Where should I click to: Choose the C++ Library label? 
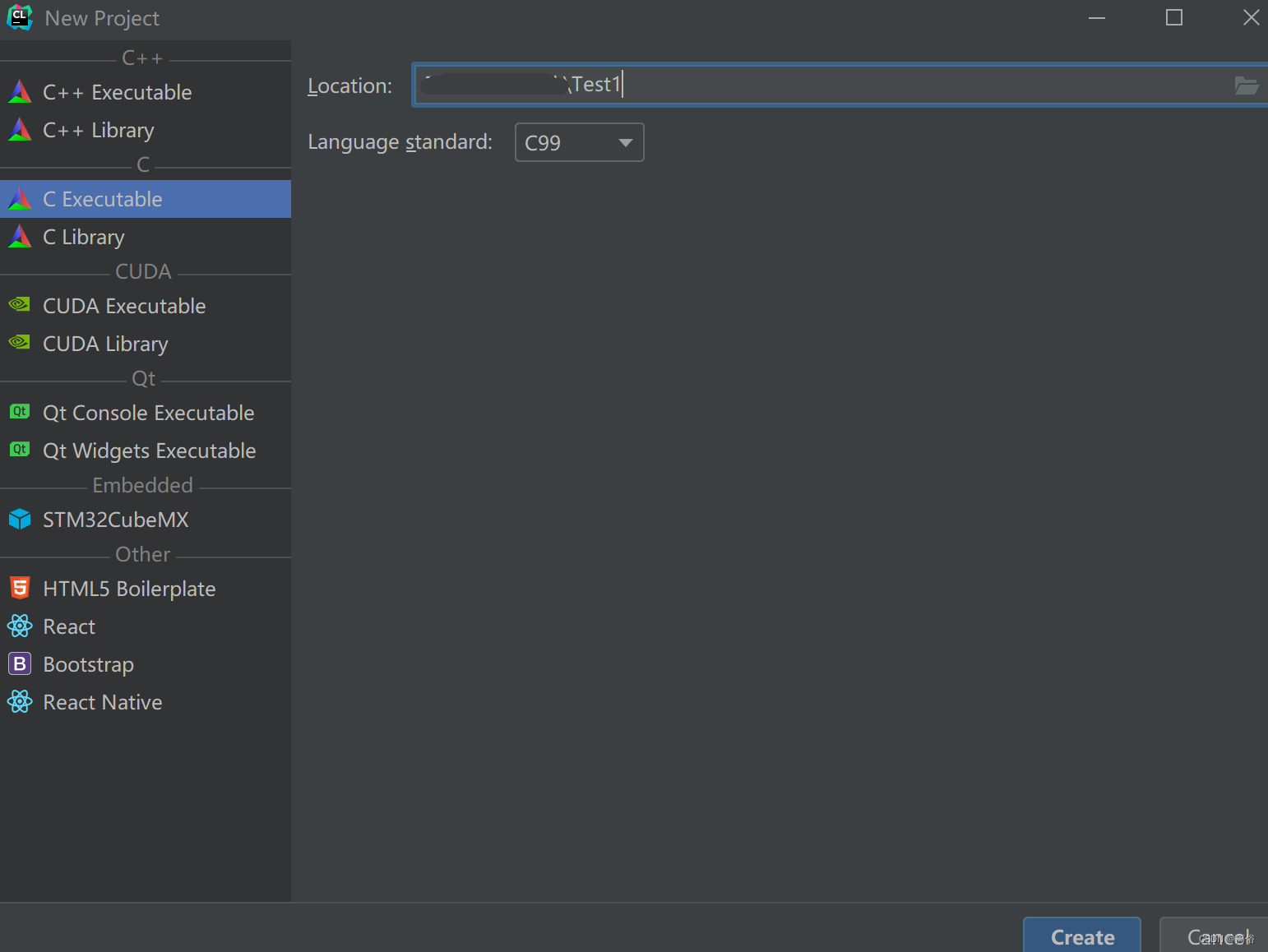pyautogui.click(x=99, y=130)
